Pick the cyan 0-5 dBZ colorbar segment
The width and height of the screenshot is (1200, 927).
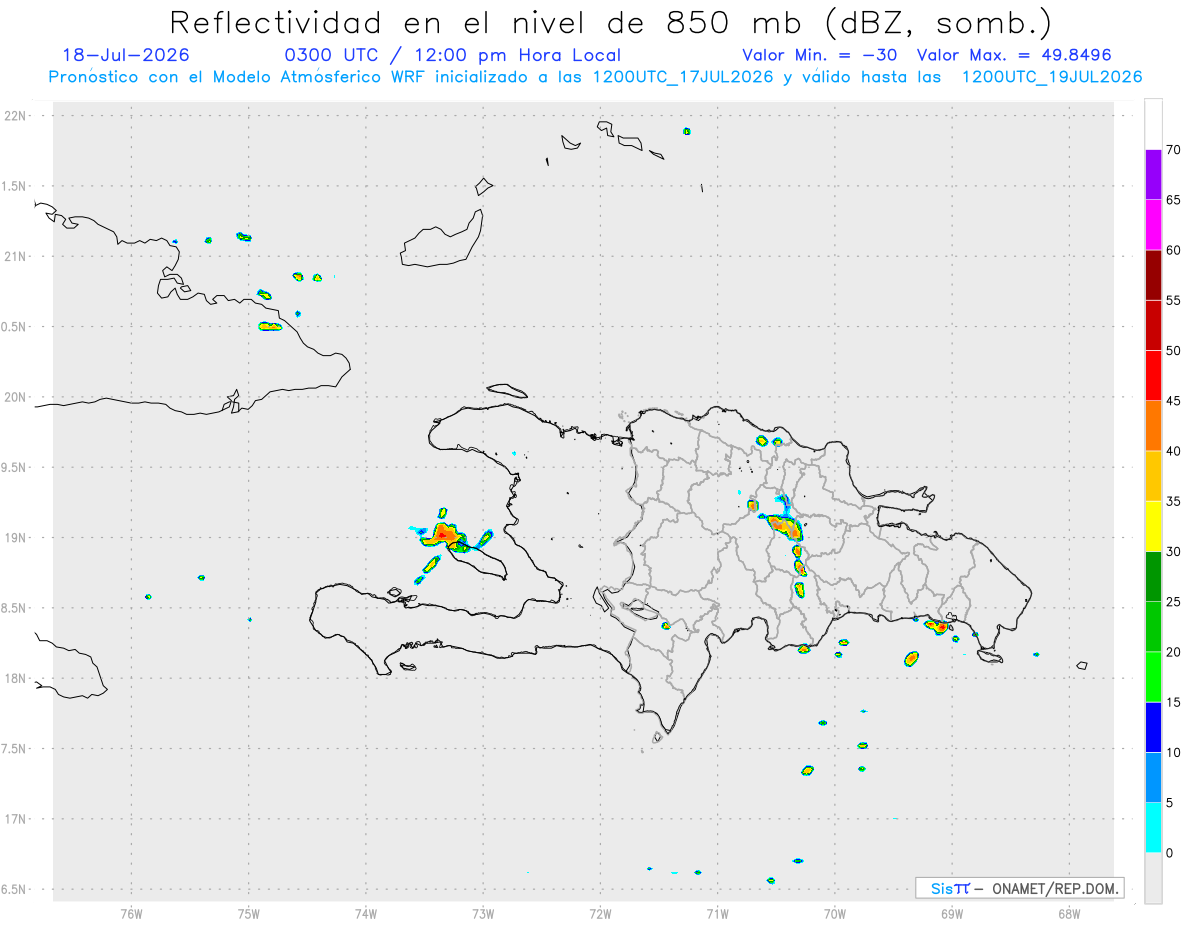1153,827
